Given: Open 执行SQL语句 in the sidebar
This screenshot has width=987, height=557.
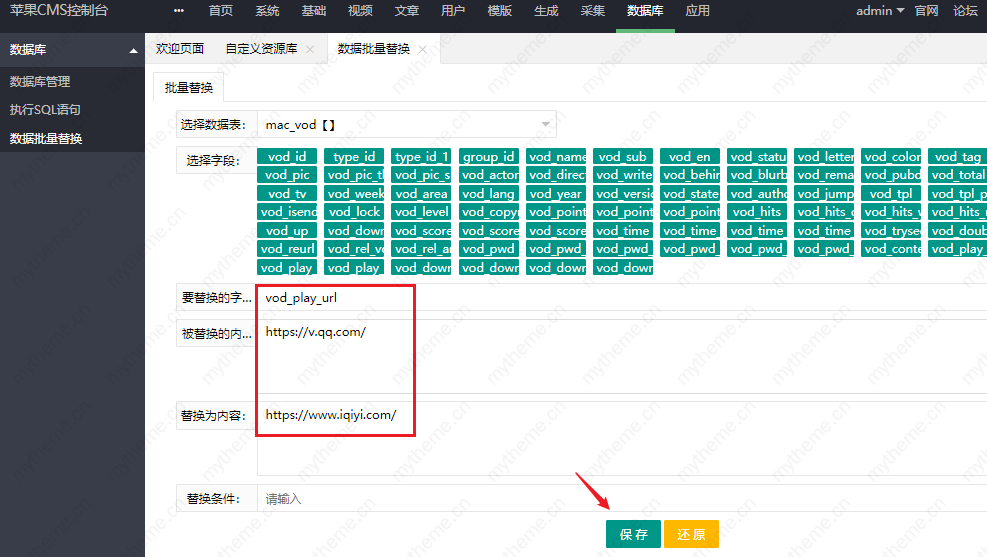Looking at the screenshot, I should pos(45,110).
